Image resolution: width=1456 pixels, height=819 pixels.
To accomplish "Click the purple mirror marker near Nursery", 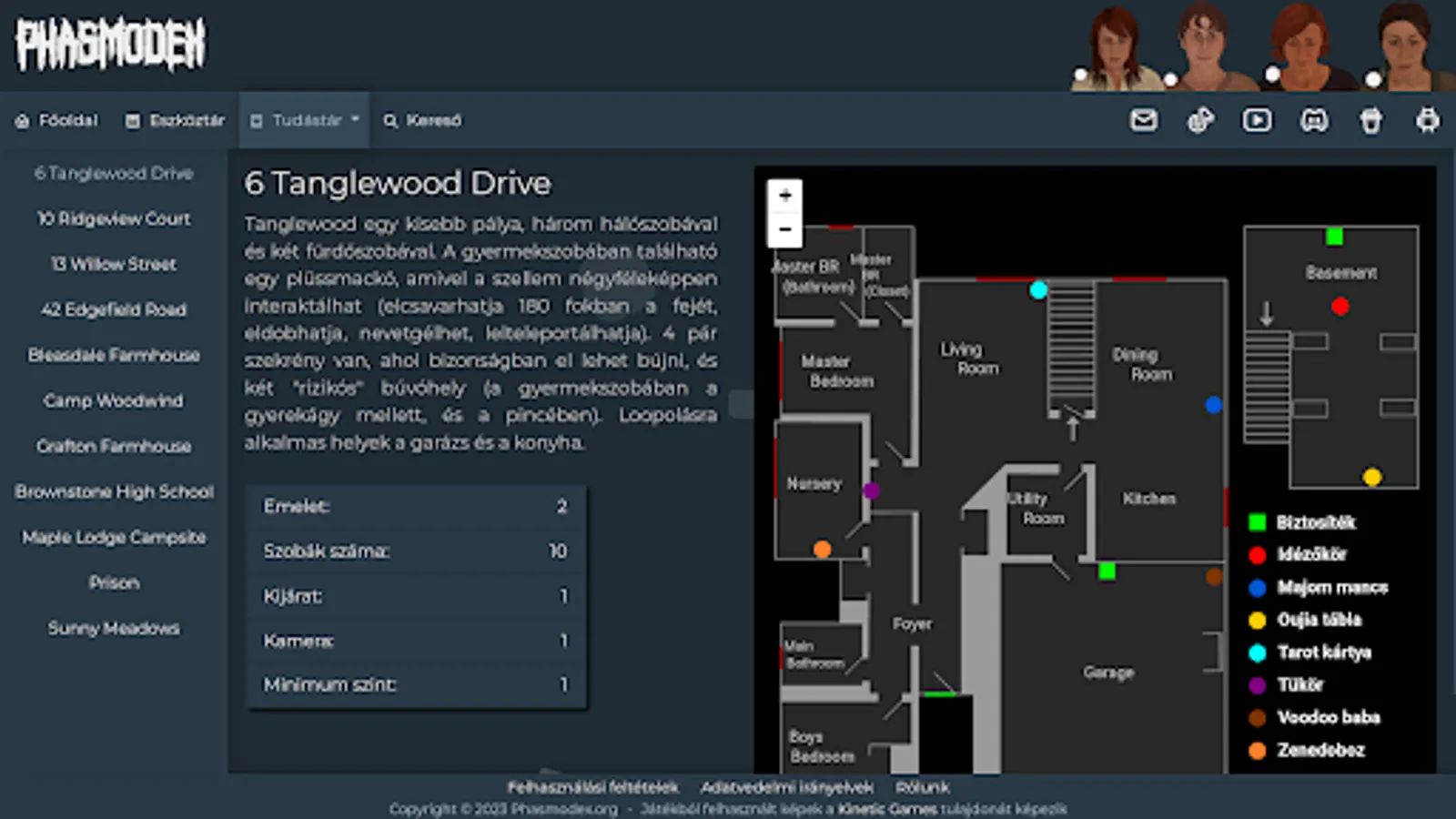I will [871, 491].
